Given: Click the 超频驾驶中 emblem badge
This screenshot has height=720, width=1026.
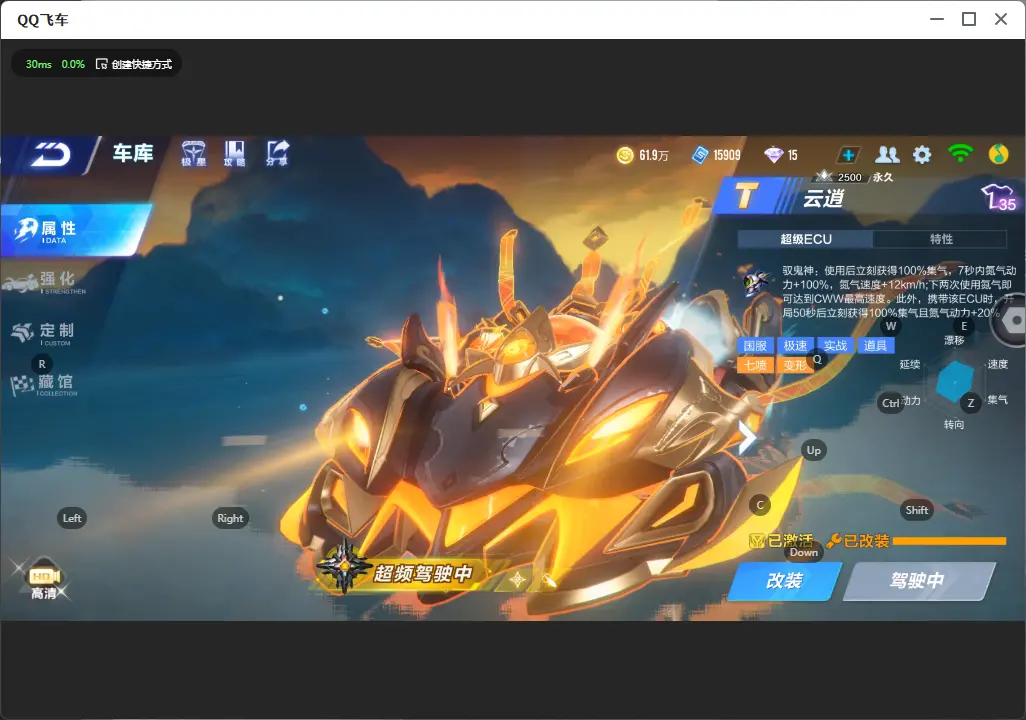Looking at the screenshot, I should [344, 567].
